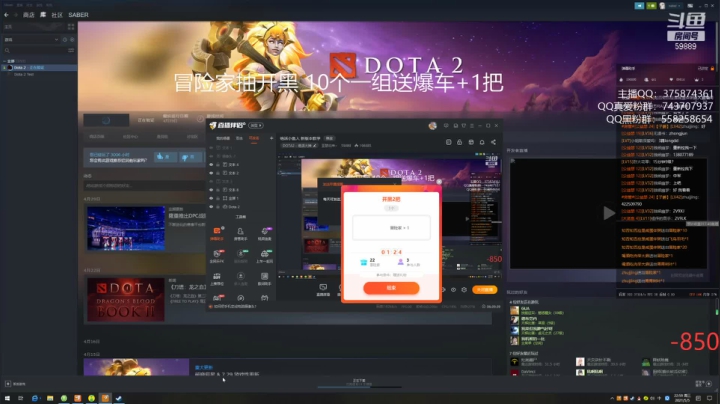Screen dimensions: 720x404
Task: Click the orange highlighted scene tab
Action: point(253,138)
